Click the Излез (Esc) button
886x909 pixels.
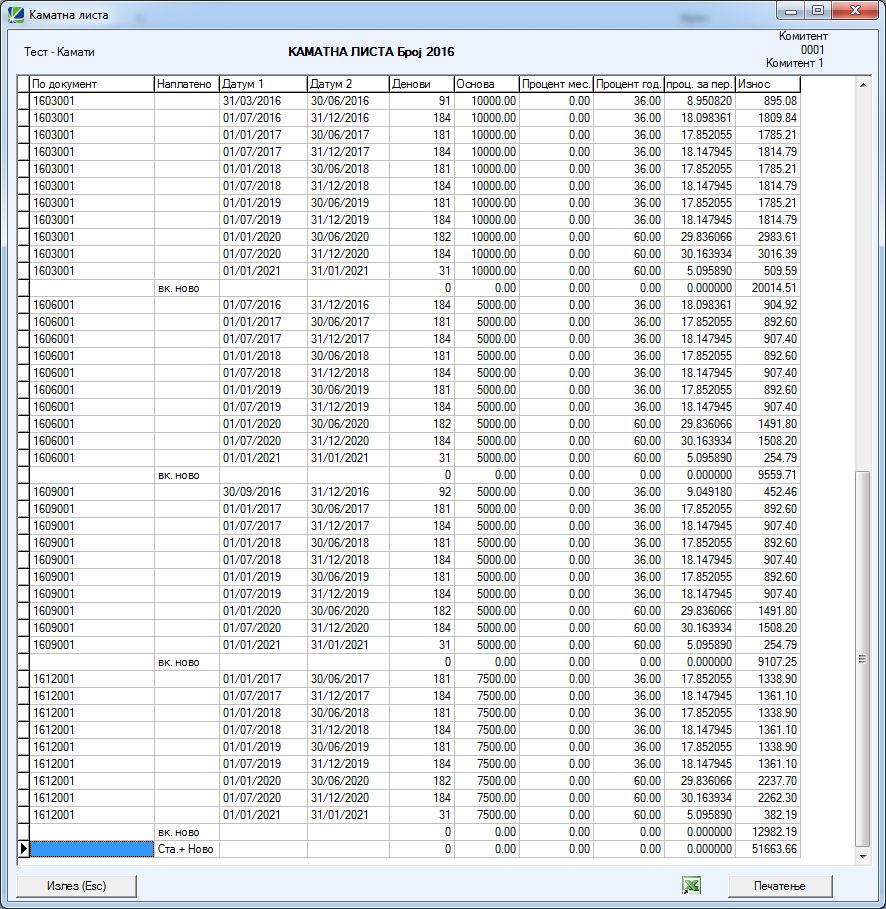click(77, 886)
